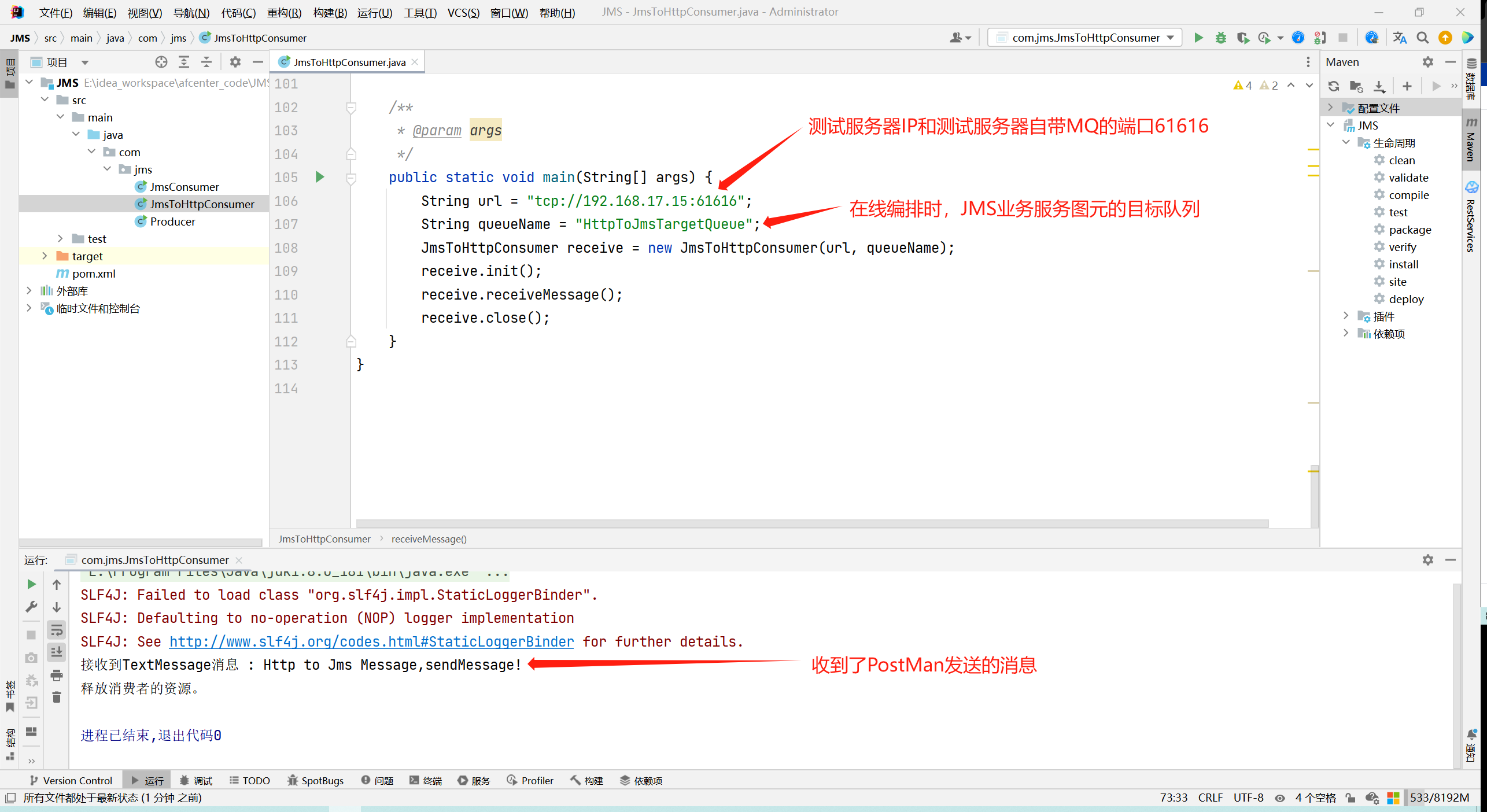Toggle scroll to end in console
The width and height of the screenshot is (1487, 812).
click(x=57, y=652)
